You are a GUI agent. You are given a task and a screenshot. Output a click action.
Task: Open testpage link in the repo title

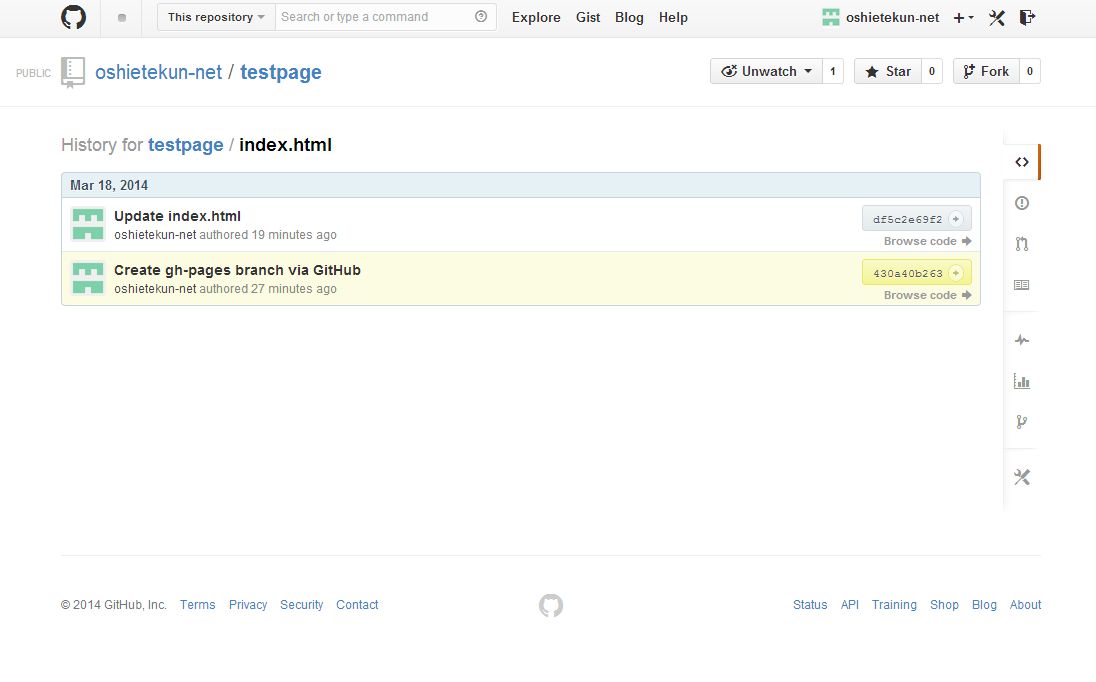pos(281,72)
